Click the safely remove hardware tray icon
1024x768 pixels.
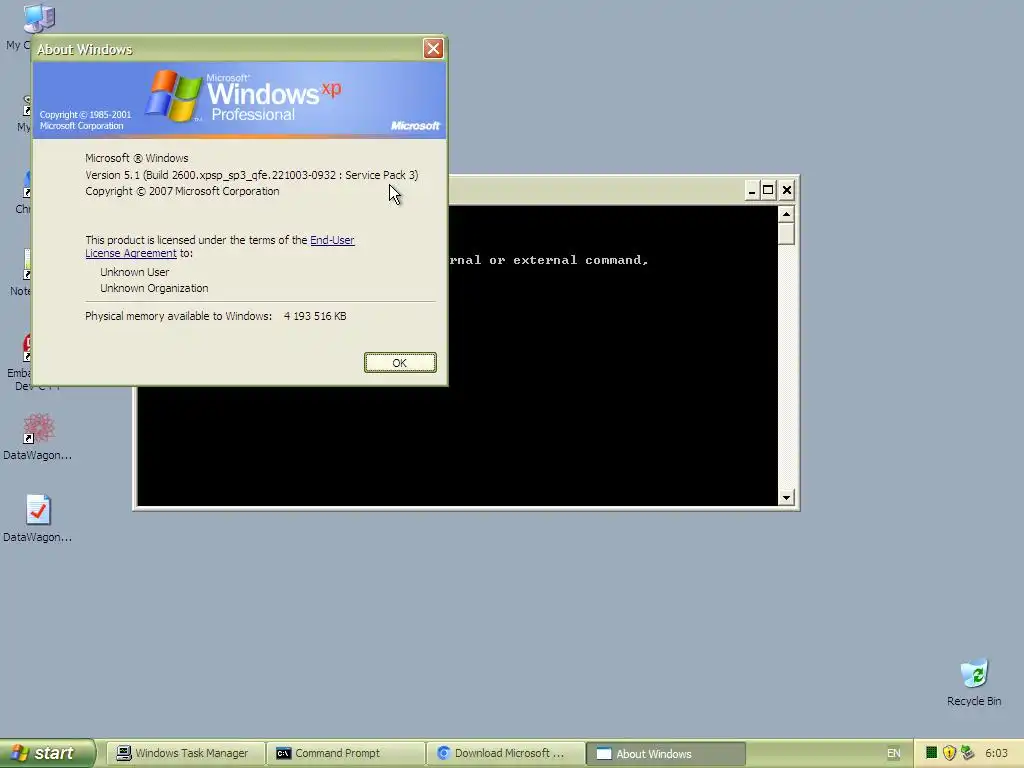pos(967,752)
